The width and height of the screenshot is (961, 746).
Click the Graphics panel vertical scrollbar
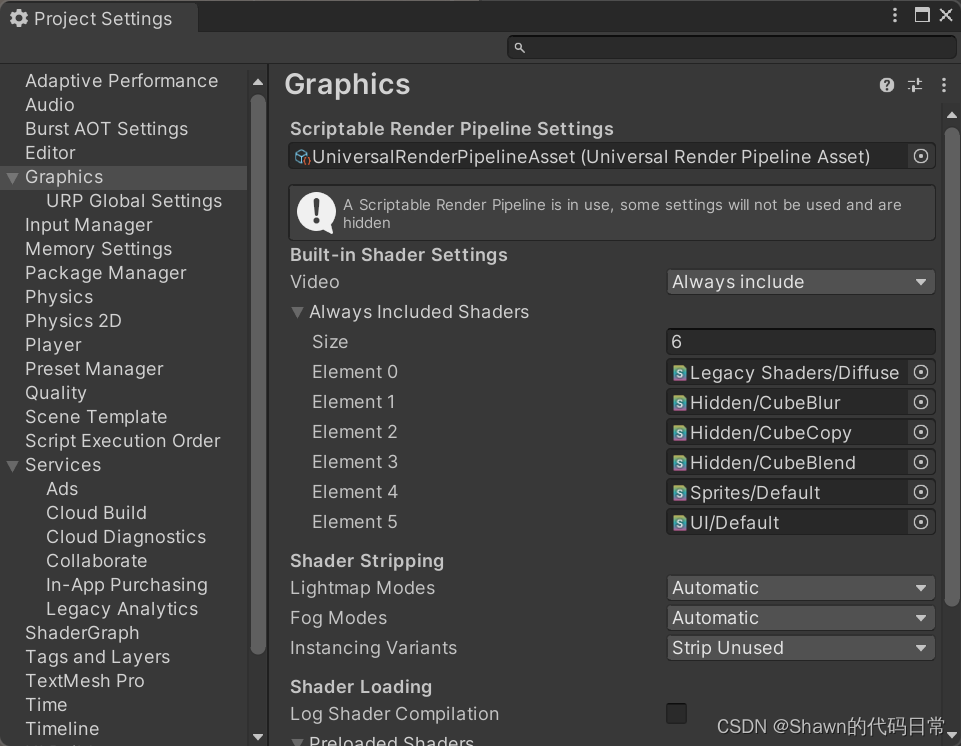(x=952, y=367)
